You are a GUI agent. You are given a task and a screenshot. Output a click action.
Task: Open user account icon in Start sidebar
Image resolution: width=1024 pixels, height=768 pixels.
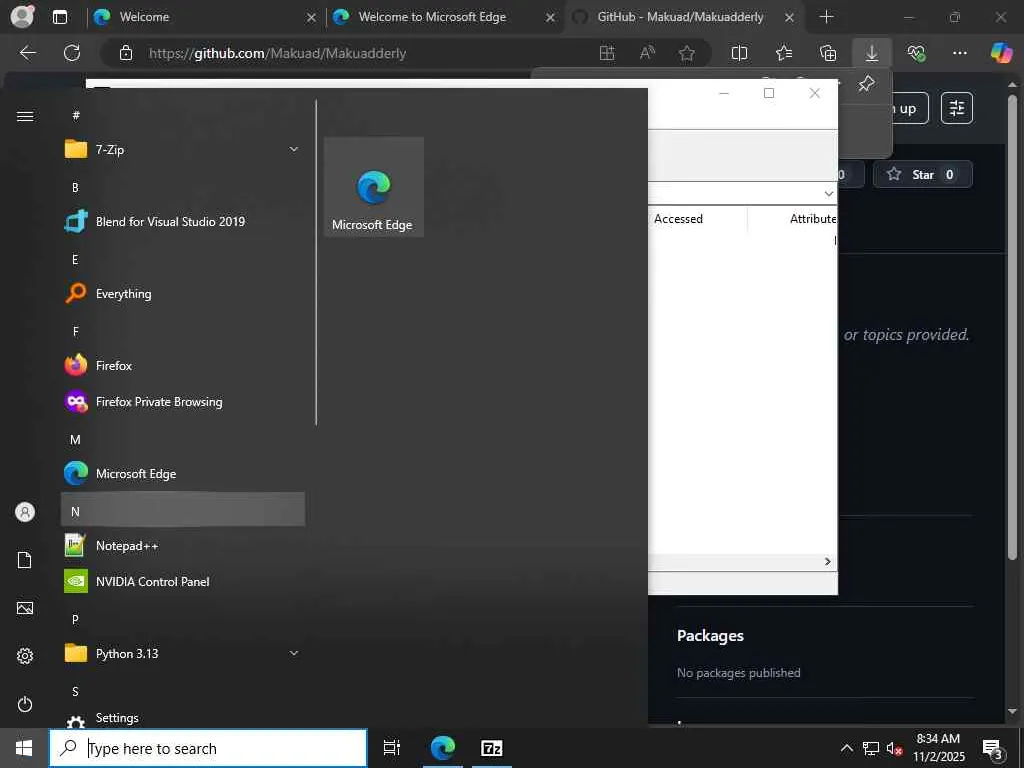[x=25, y=512]
